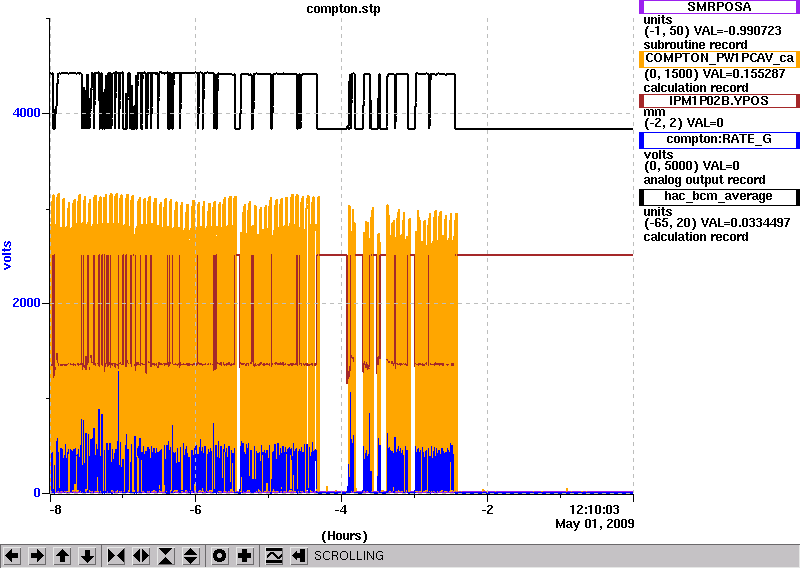Click the (Hours) x-axis unit label
Image resolution: width=800 pixels, height=568 pixels.
344,536
